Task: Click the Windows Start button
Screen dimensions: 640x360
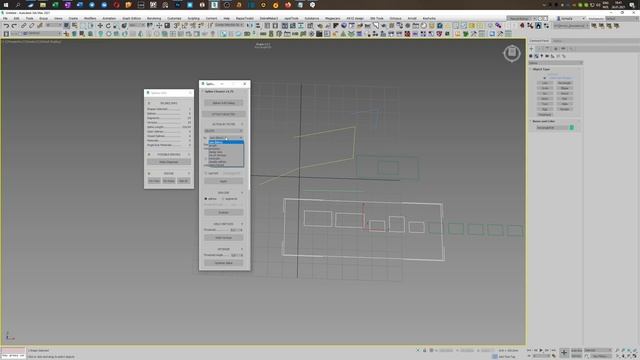Action: click(6, 5)
